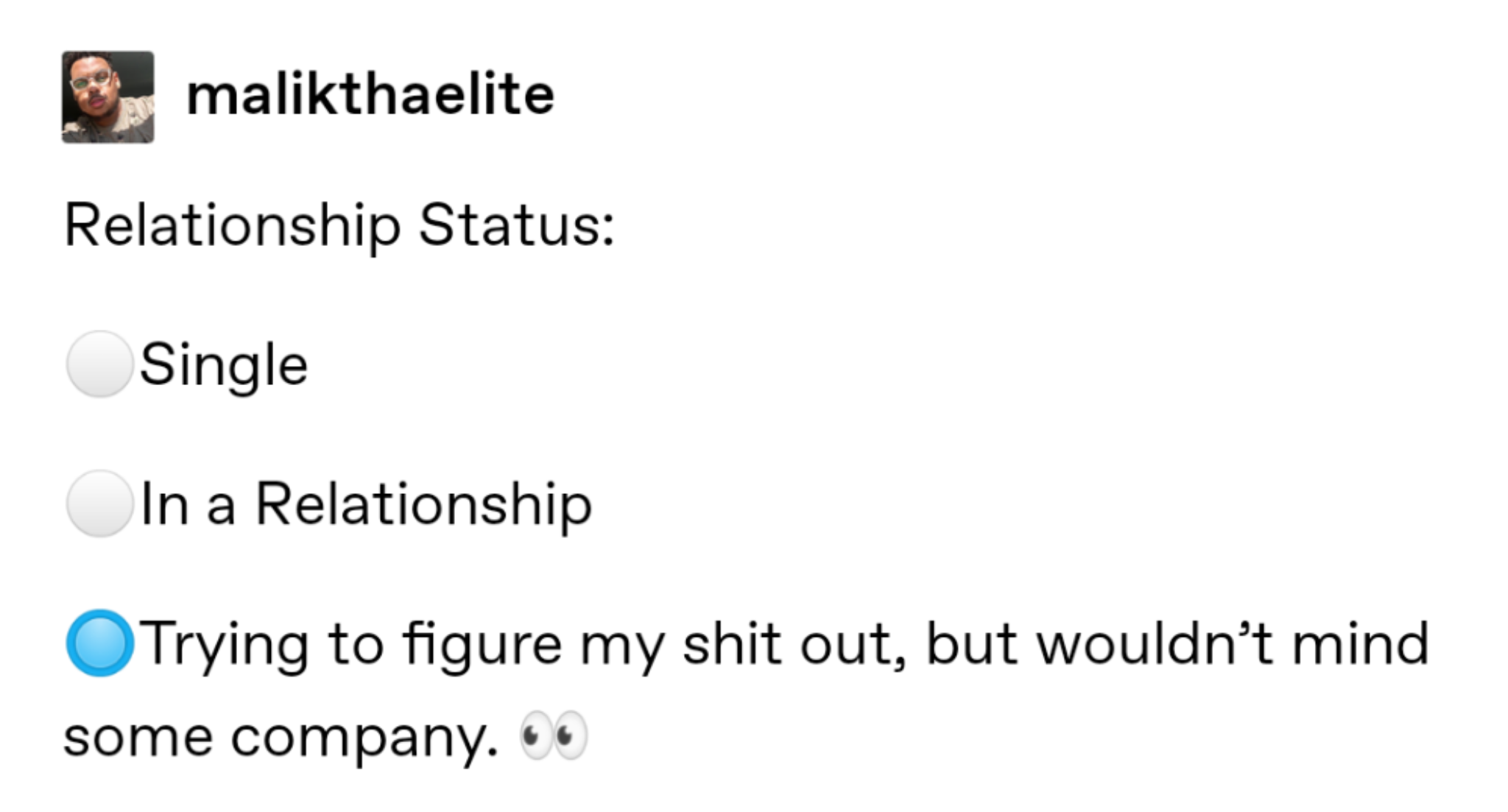
Task: Click the malikthaelite username link
Action: point(370,96)
